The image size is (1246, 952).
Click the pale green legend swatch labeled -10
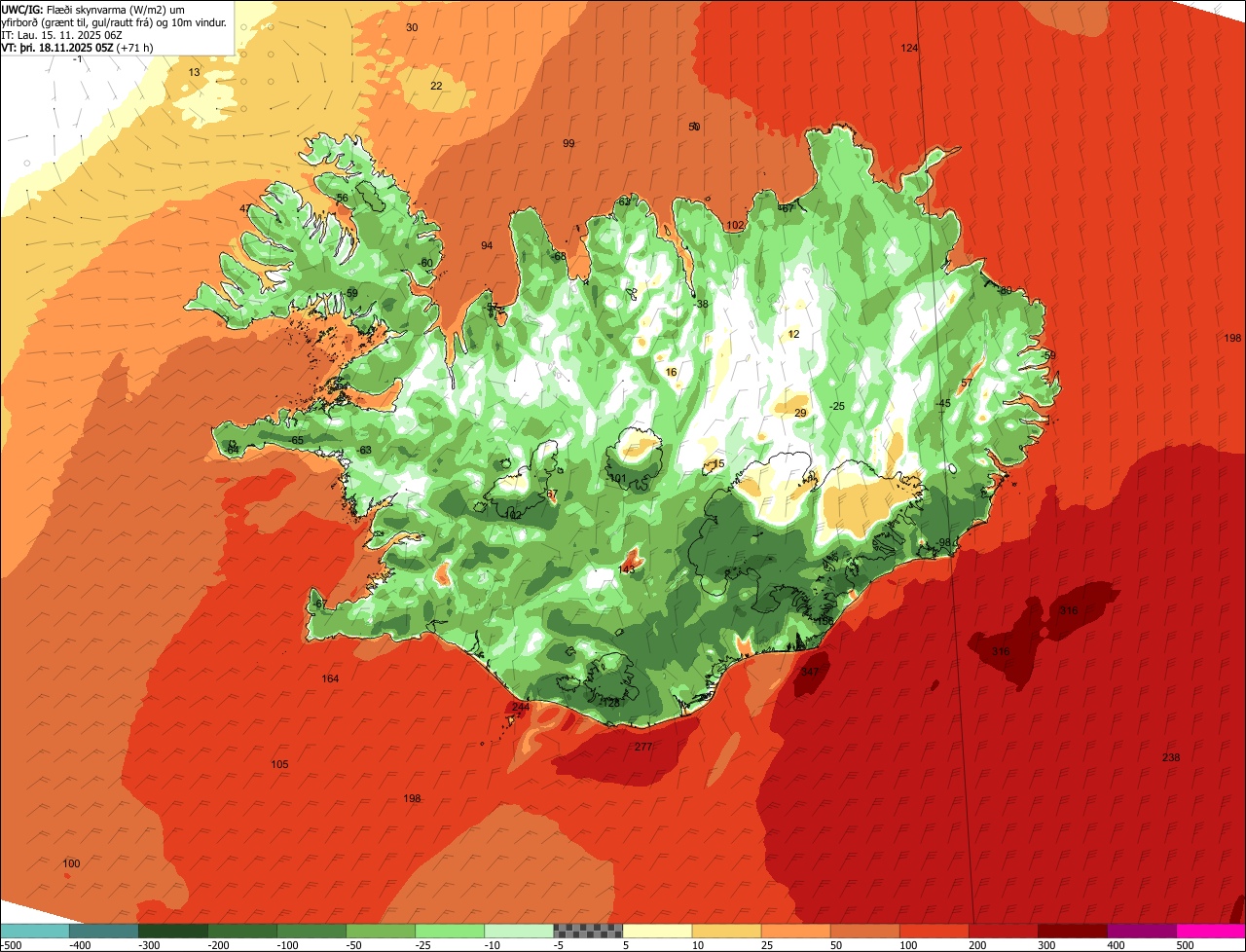(x=518, y=931)
